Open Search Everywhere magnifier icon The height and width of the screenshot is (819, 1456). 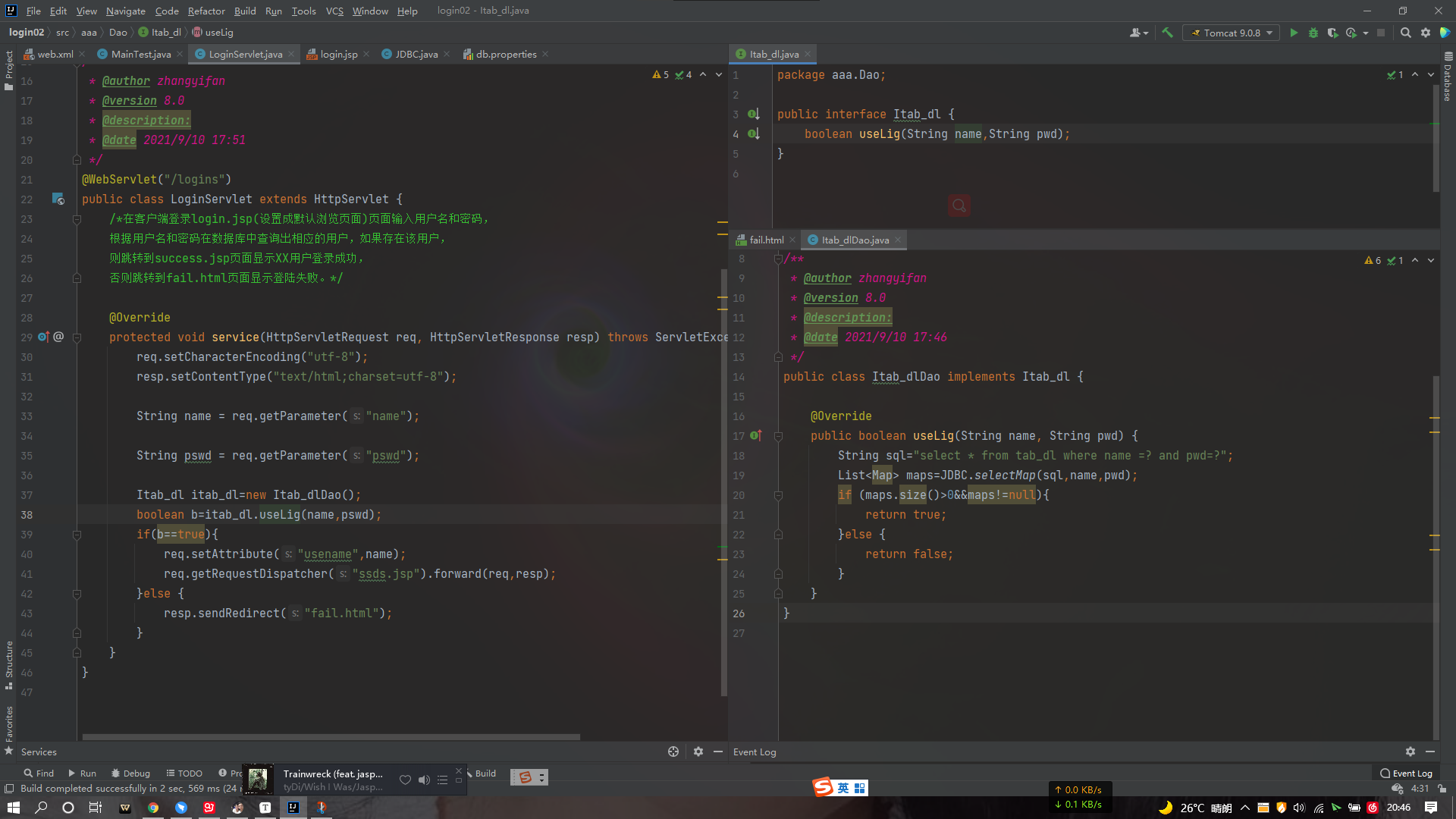click(x=1405, y=33)
